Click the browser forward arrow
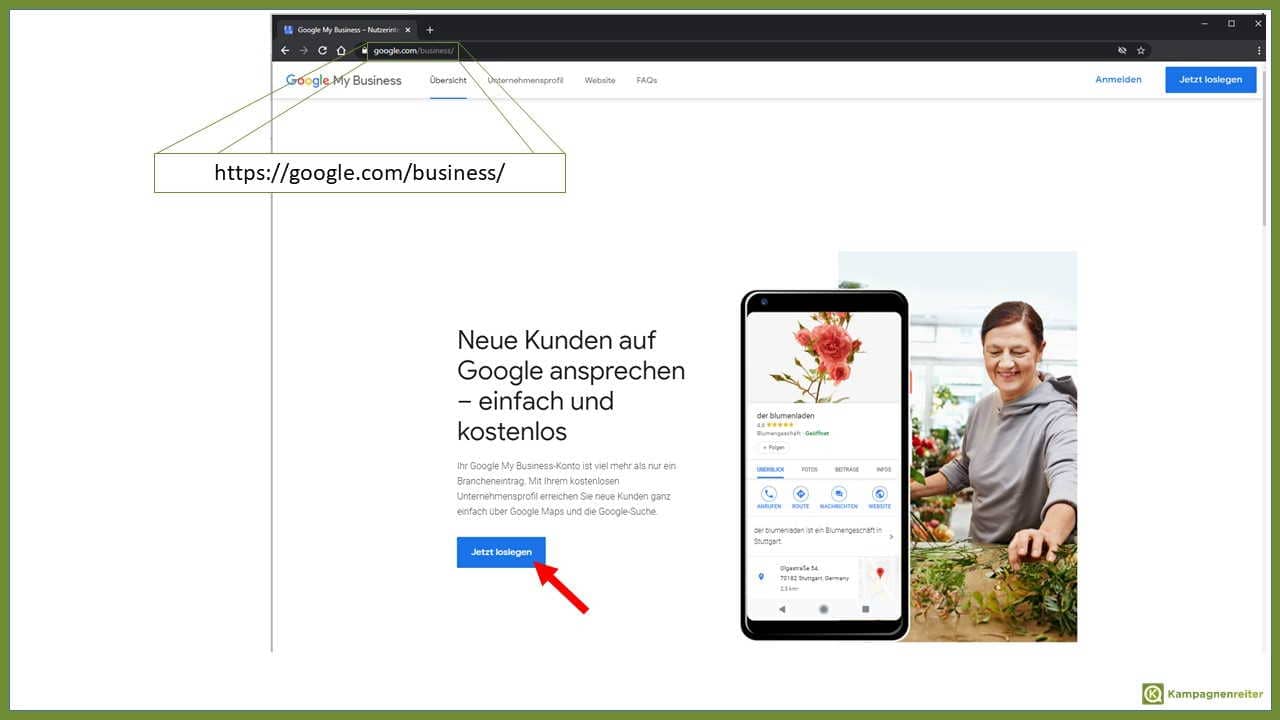Image resolution: width=1280 pixels, height=720 pixels. (x=304, y=50)
